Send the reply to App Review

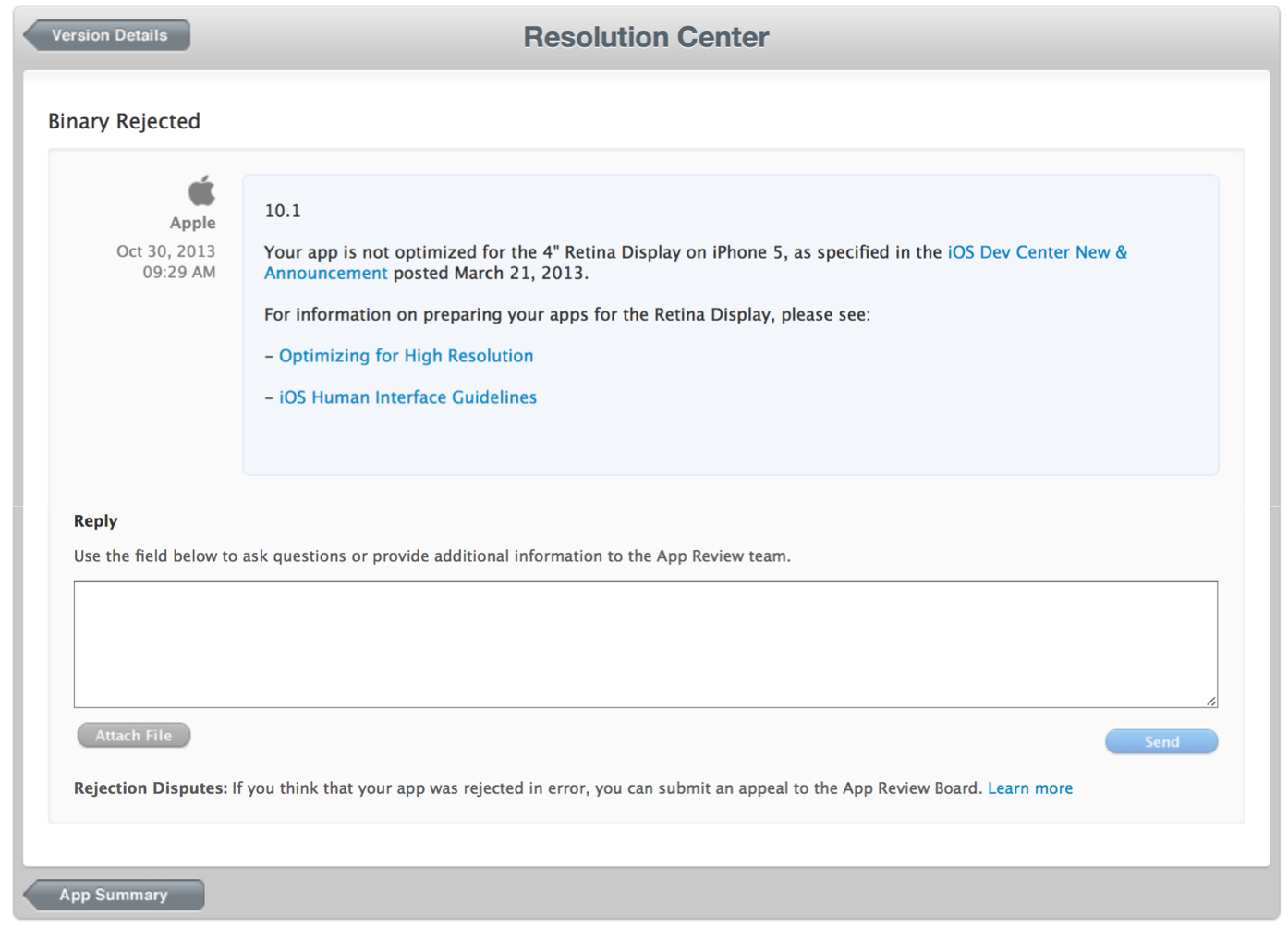click(x=1160, y=741)
